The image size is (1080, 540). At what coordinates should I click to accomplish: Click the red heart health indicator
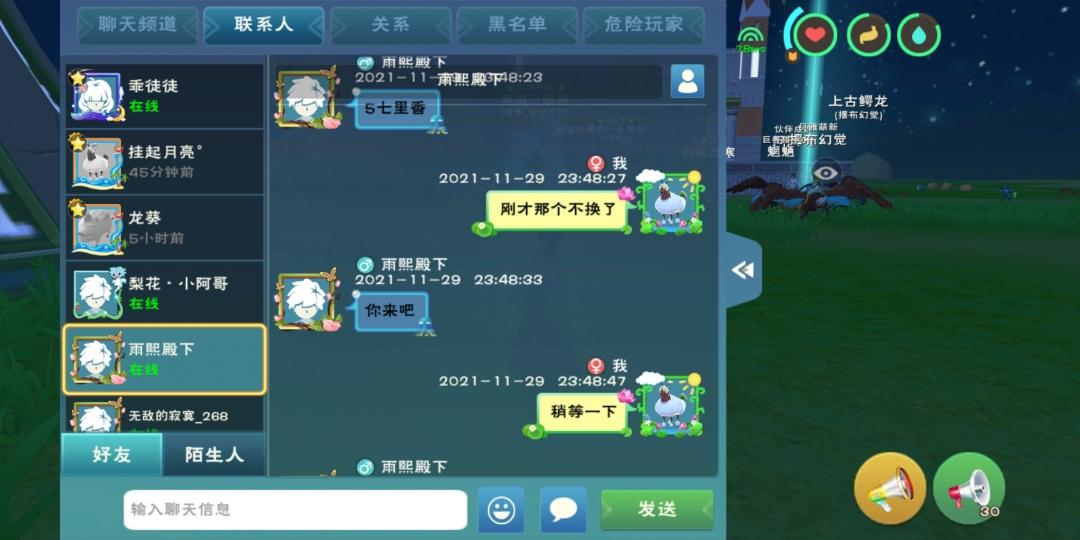click(x=816, y=34)
